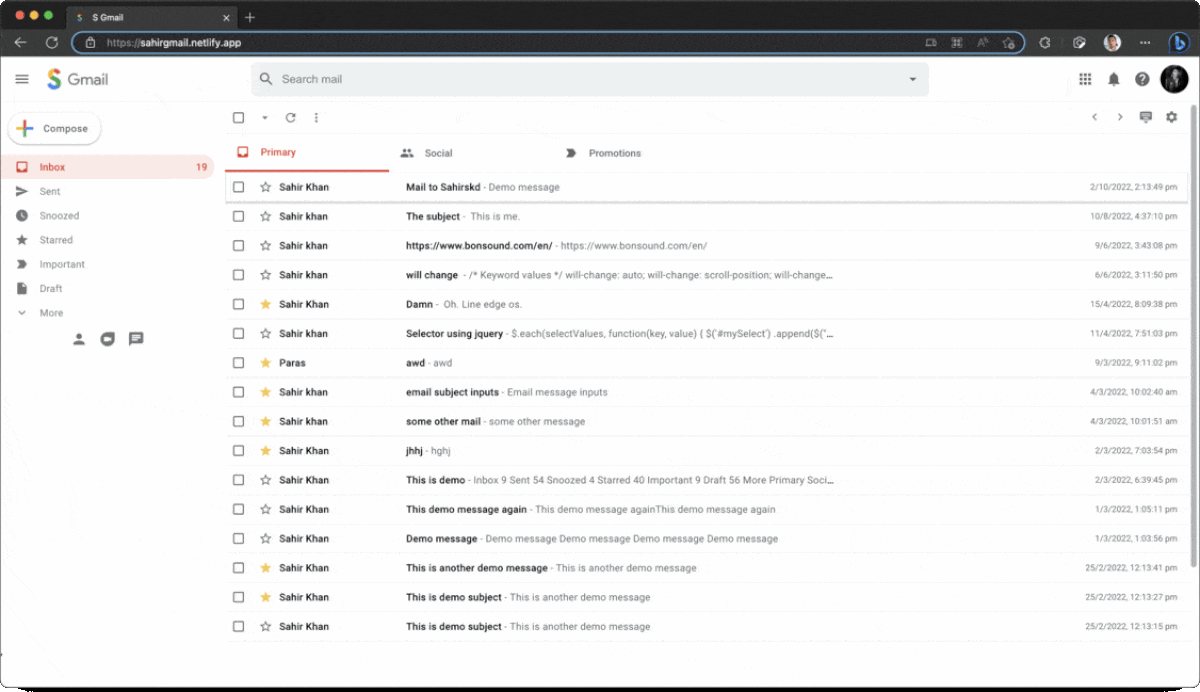Check the 'This demo message again' checkbox
This screenshot has height=692, width=1200.
238,509
